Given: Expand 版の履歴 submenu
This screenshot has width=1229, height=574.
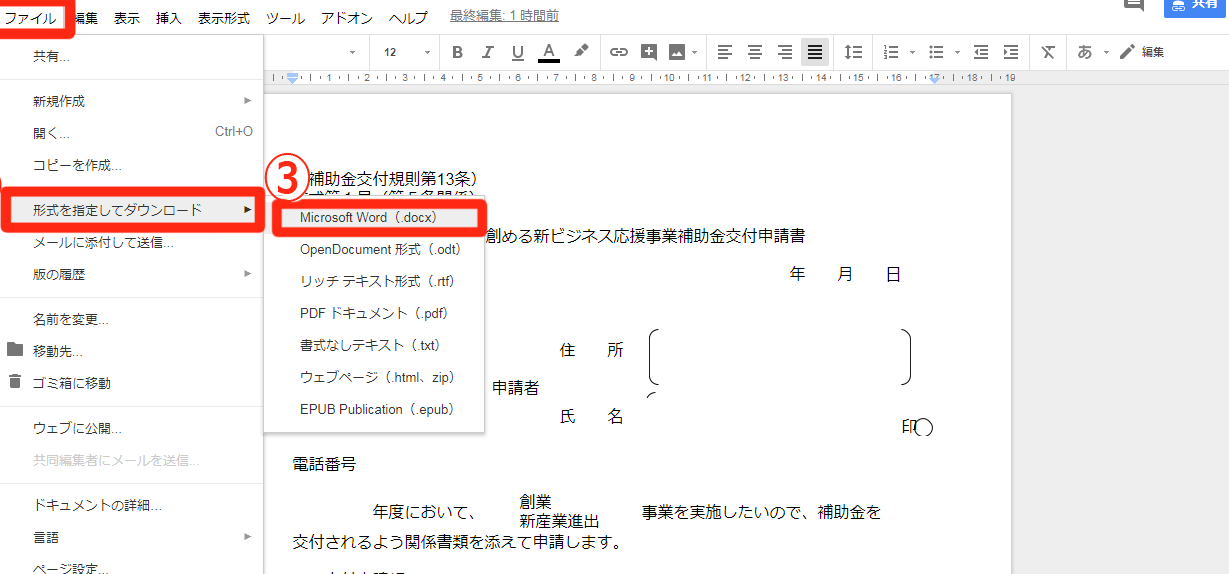Looking at the screenshot, I should point(132,274).
